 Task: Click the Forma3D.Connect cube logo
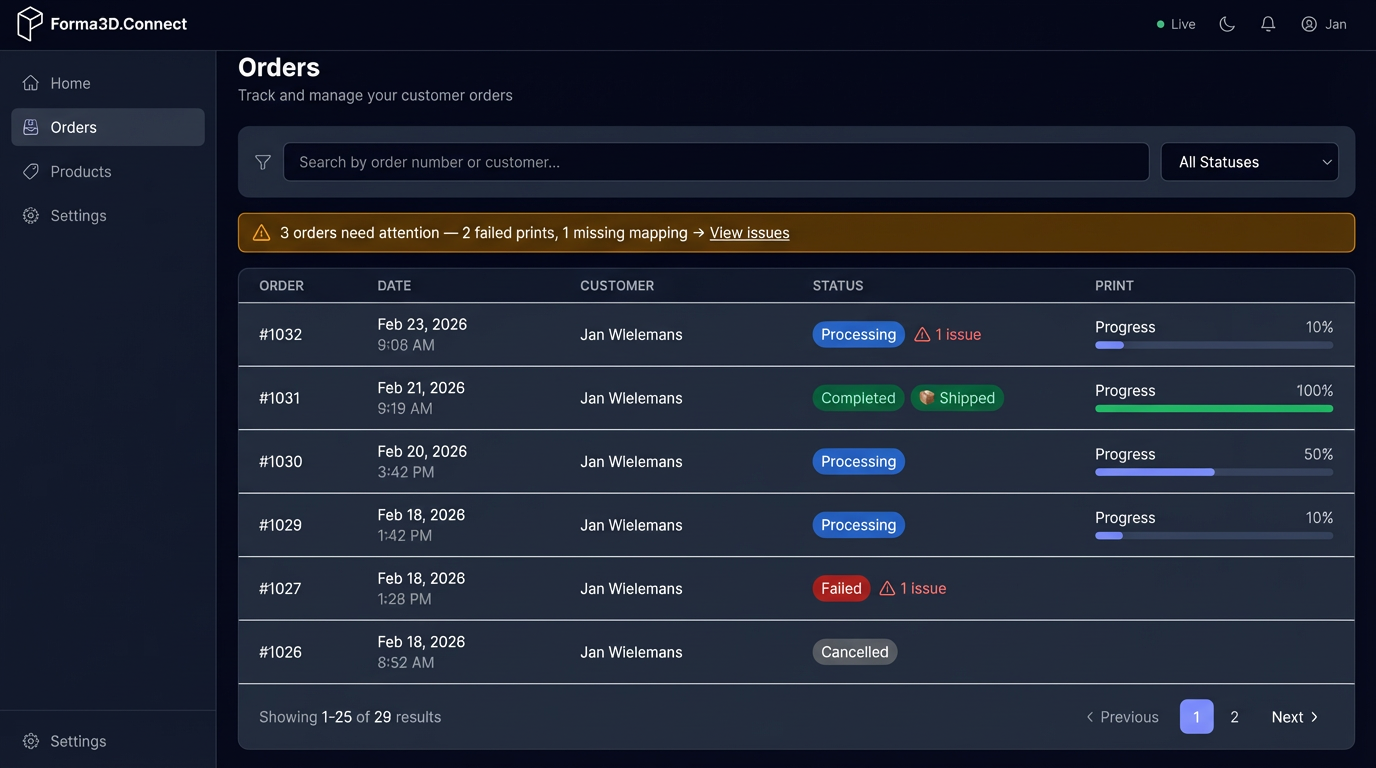click(28, 23)
